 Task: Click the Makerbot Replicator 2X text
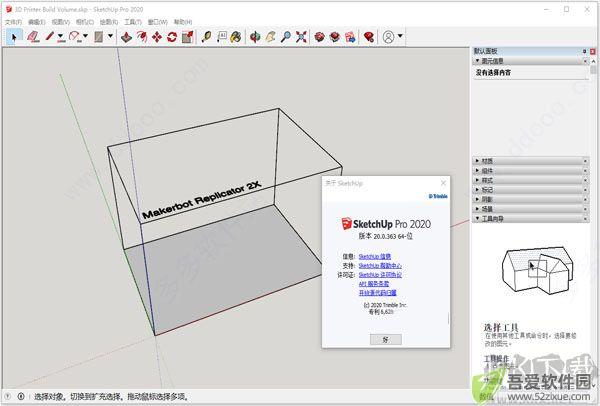point(201,200)
